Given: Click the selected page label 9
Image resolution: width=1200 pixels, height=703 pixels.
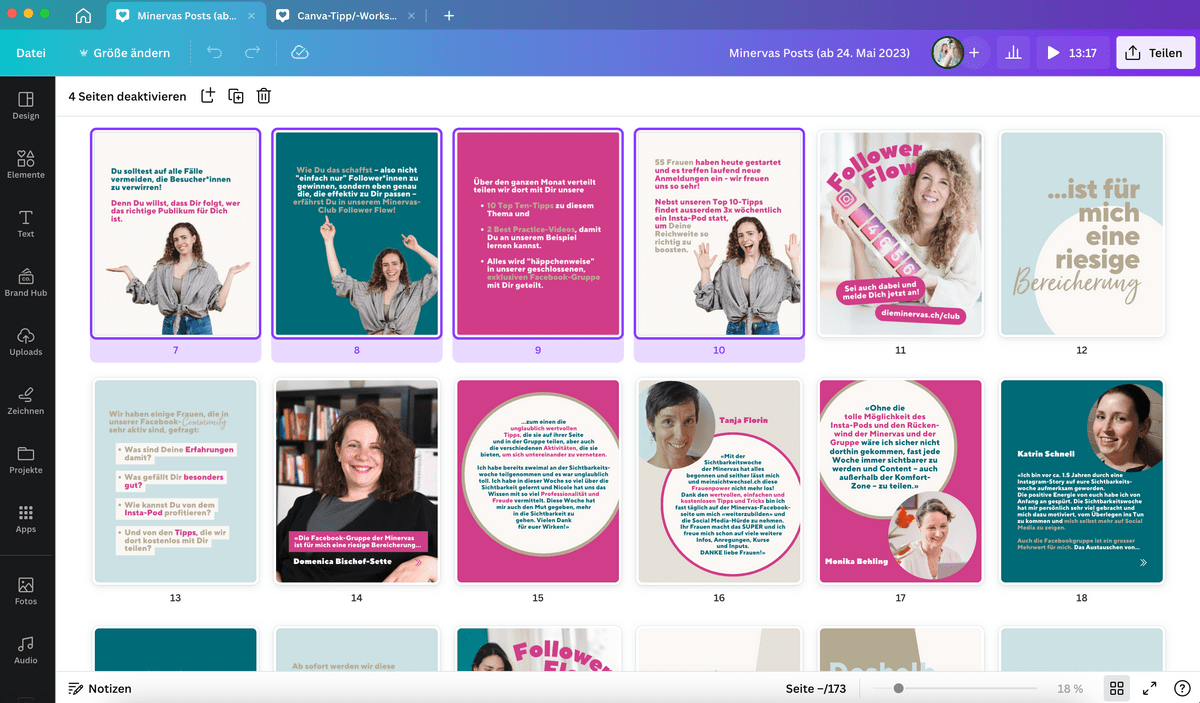Looking at the screenshot, I should pos(538,350).
